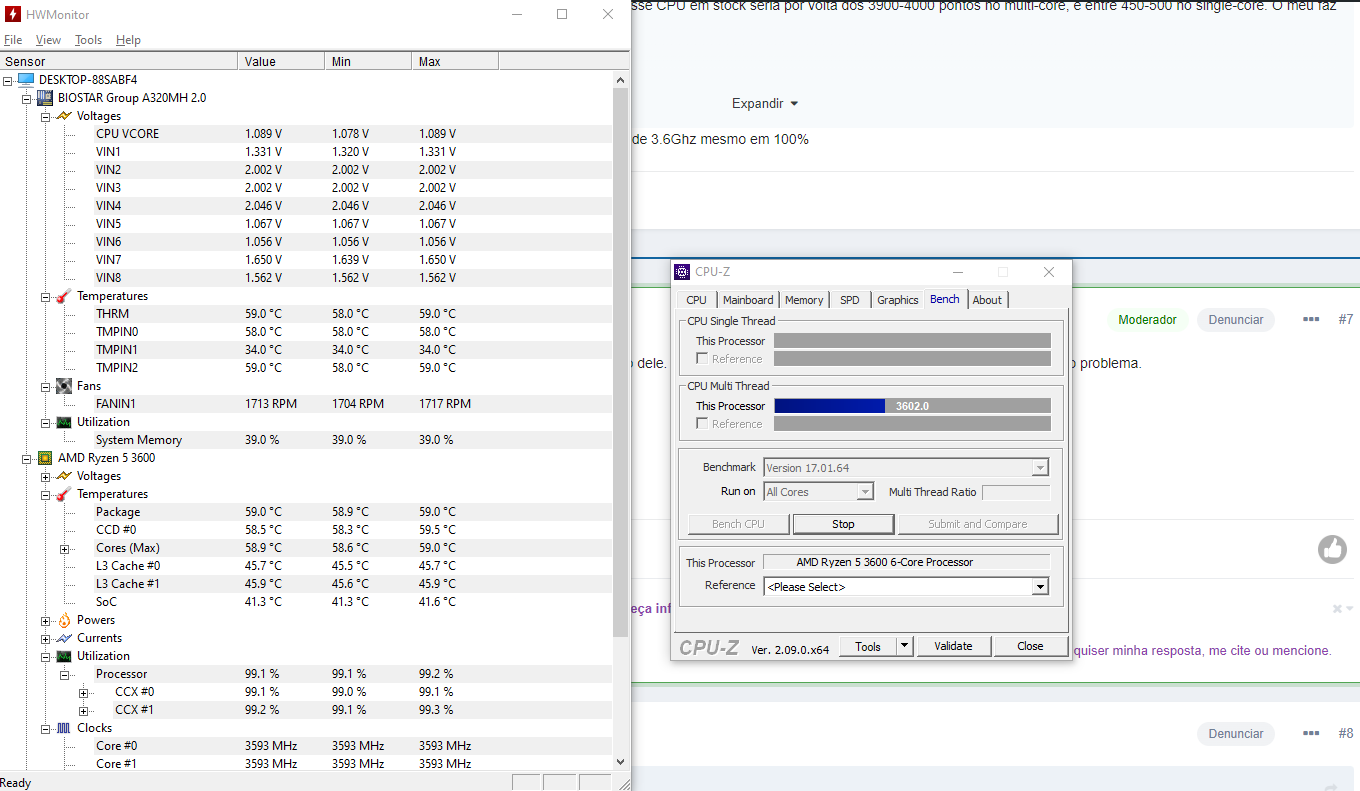
Task: Open the Tools menu in HWMonitor
Action: 88,40
